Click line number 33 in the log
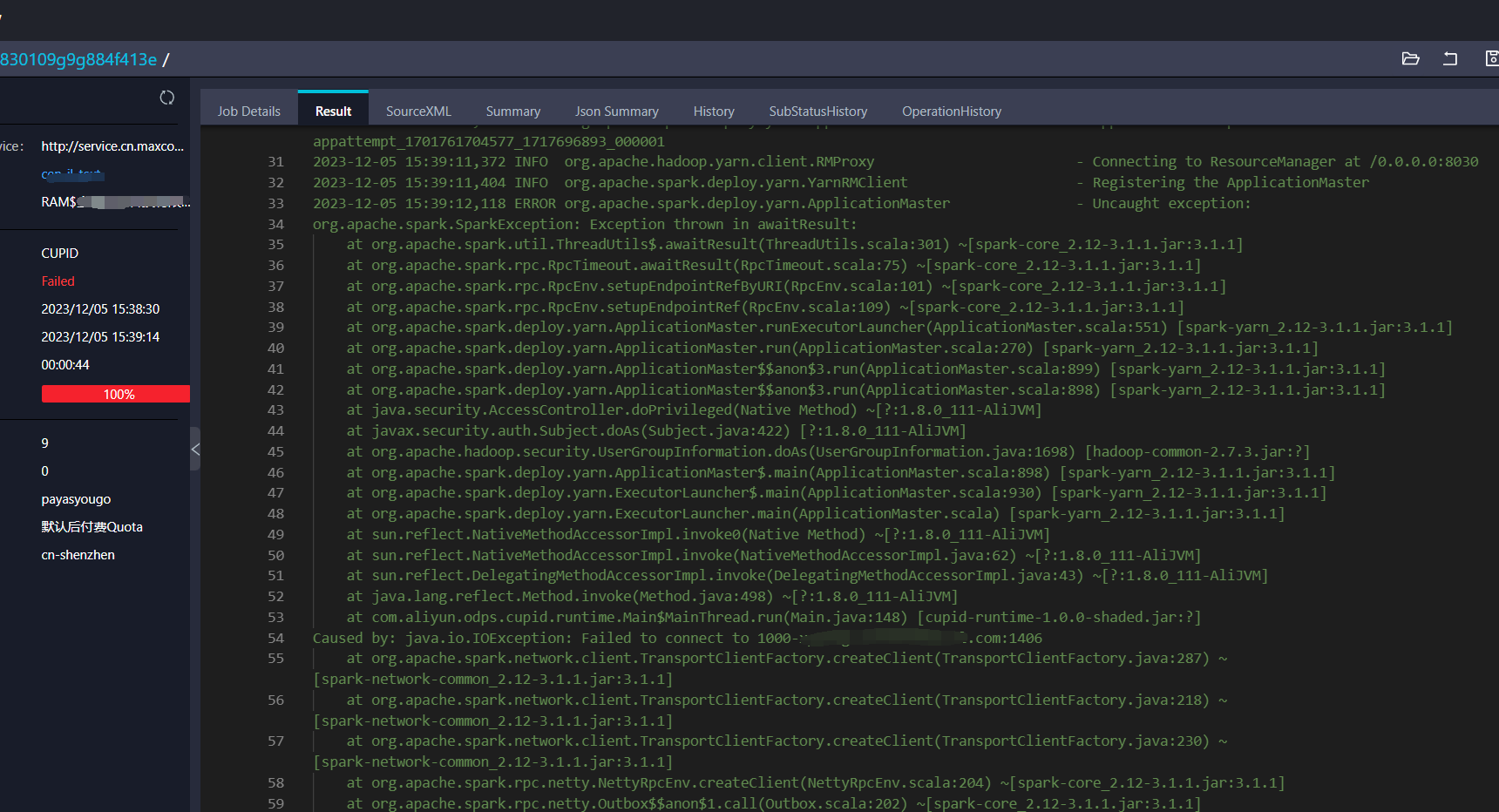The image size is (1499, 812). 275,203
